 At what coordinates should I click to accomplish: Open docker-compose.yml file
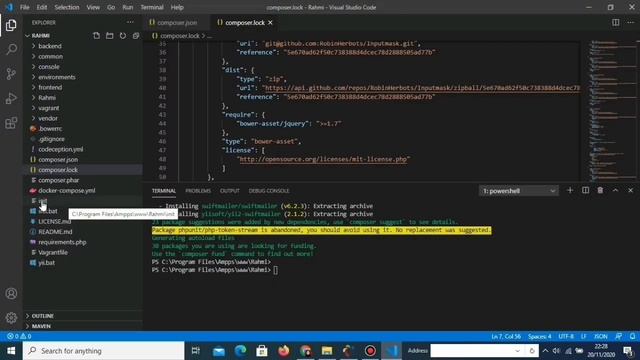67,191
